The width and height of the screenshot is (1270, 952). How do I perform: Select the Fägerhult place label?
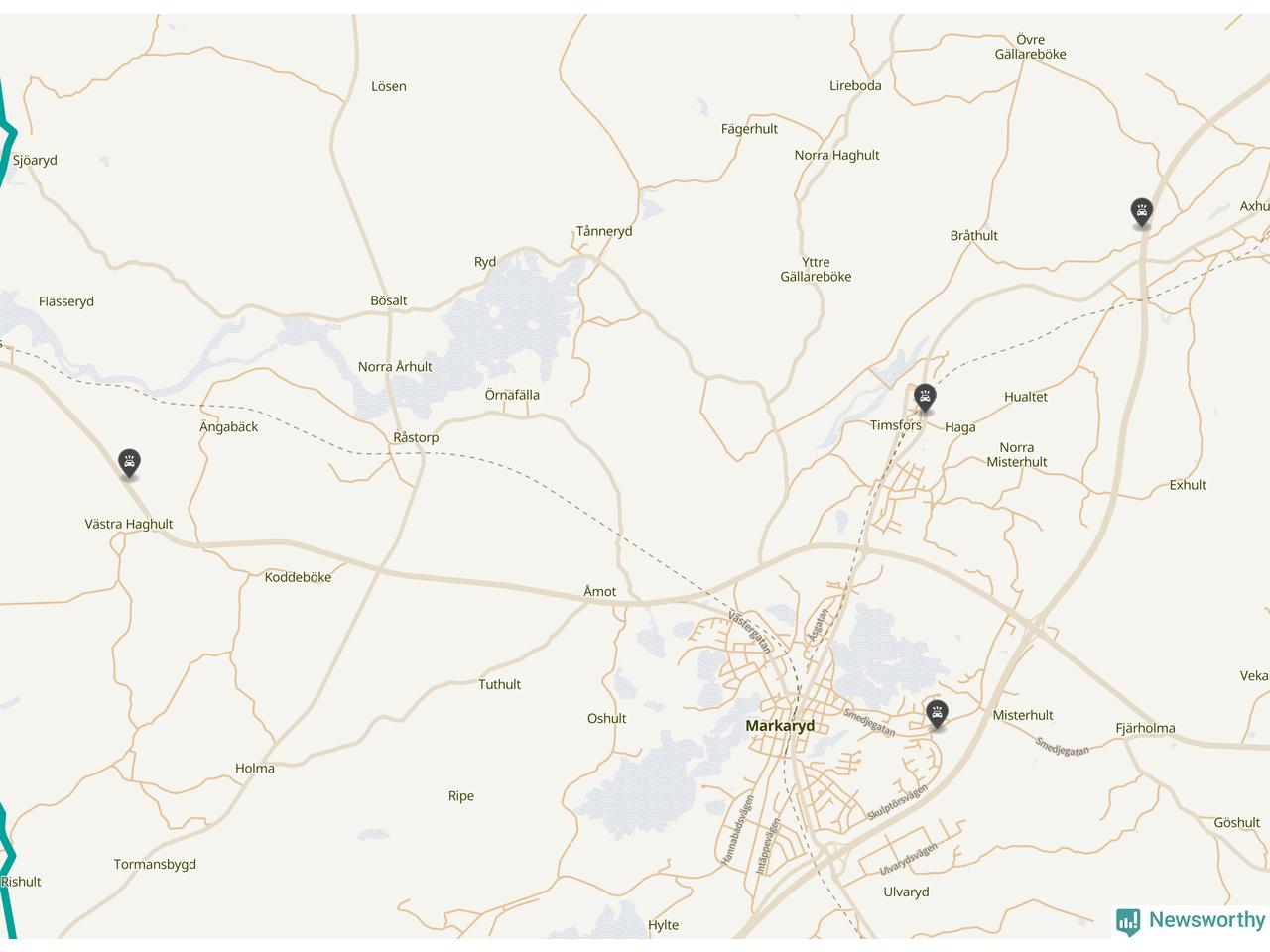(x=749, y=129)
